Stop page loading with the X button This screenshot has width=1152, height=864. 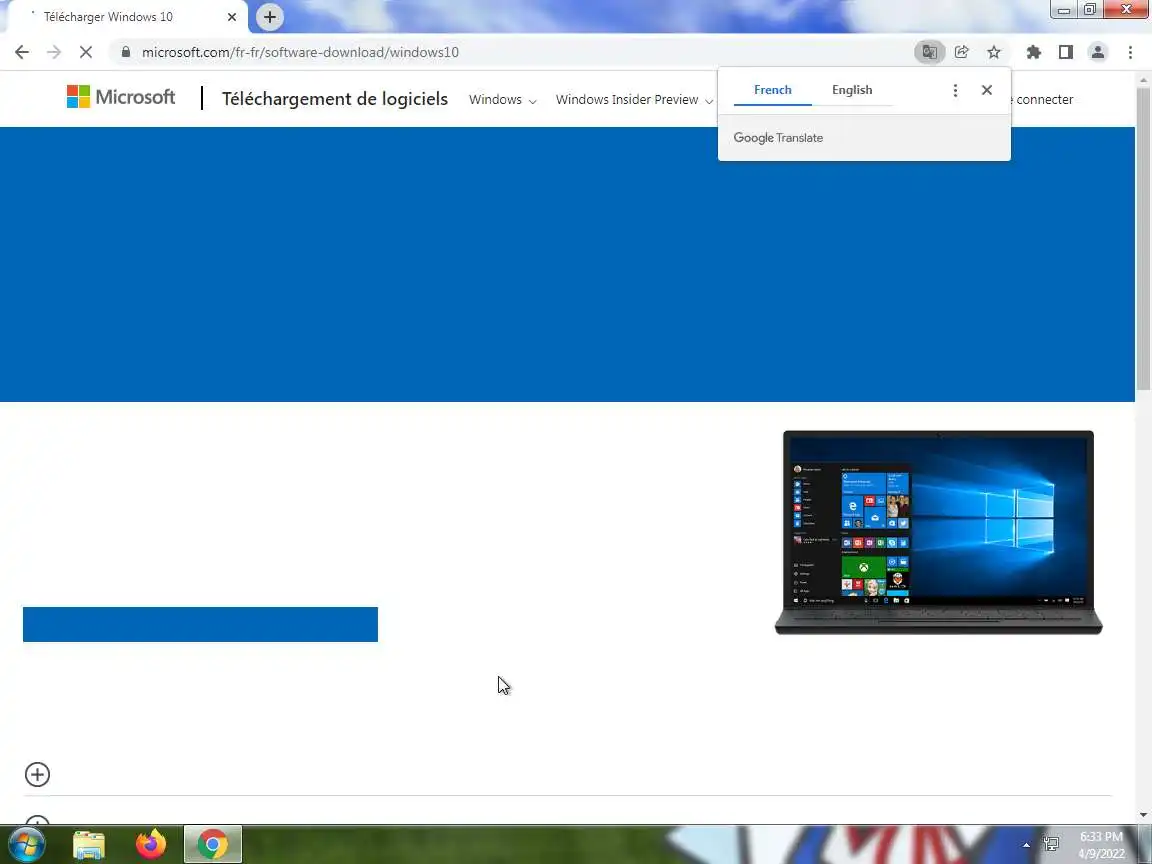(x=86, y=52)
